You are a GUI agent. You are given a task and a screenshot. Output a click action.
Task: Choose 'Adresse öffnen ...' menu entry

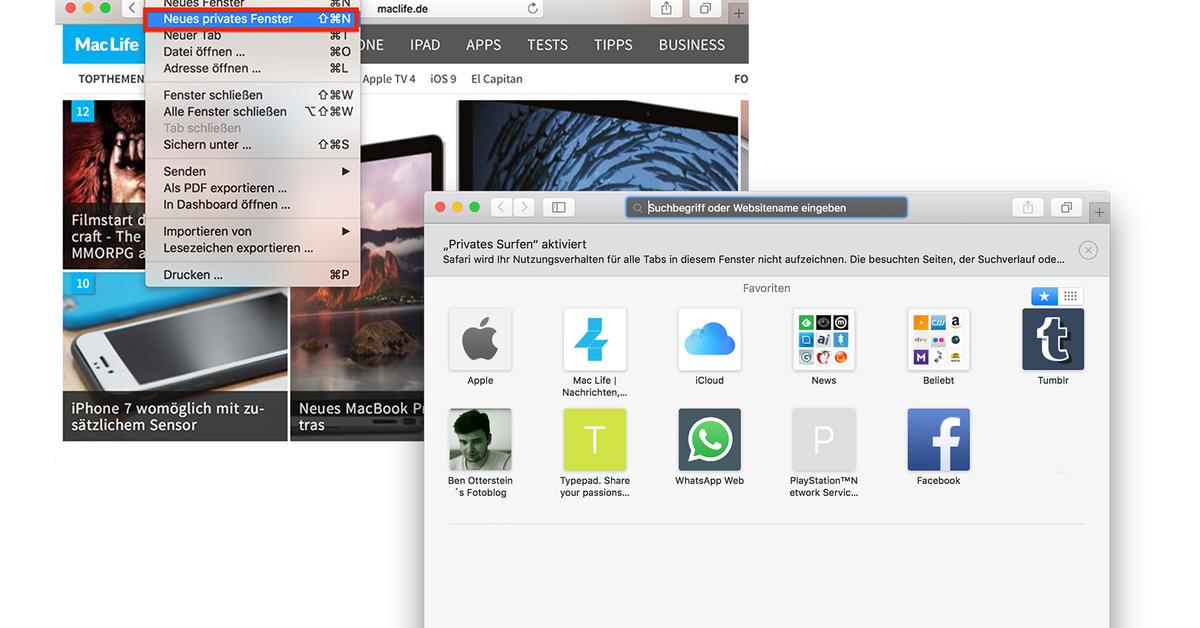[x=253, y=68]
